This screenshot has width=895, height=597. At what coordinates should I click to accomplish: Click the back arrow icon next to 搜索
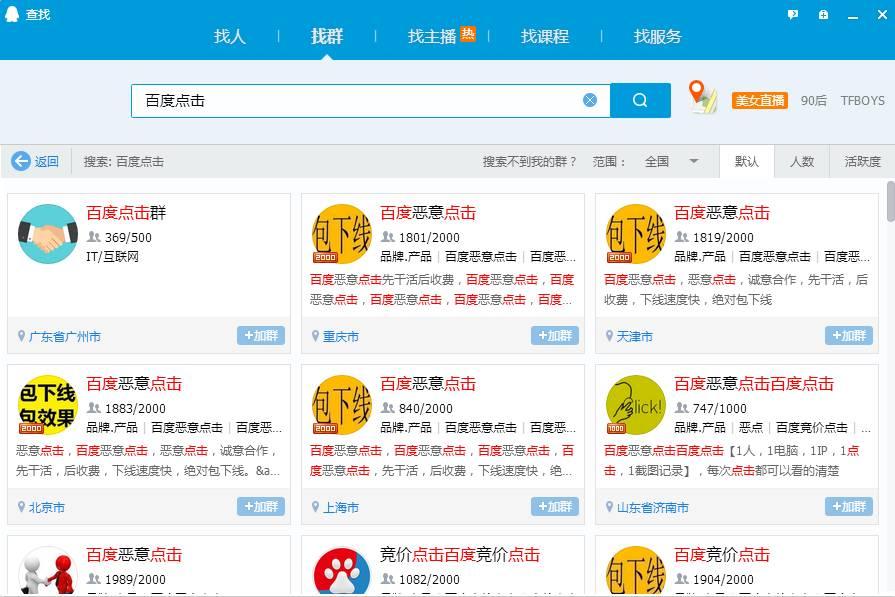(x=21, y=161)
